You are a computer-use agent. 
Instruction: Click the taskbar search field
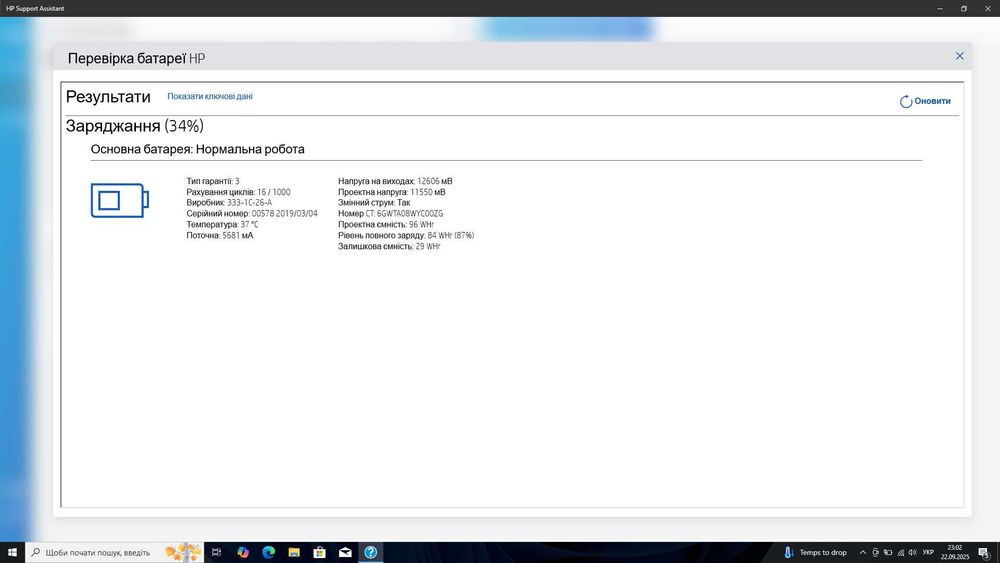click(115, 552)
